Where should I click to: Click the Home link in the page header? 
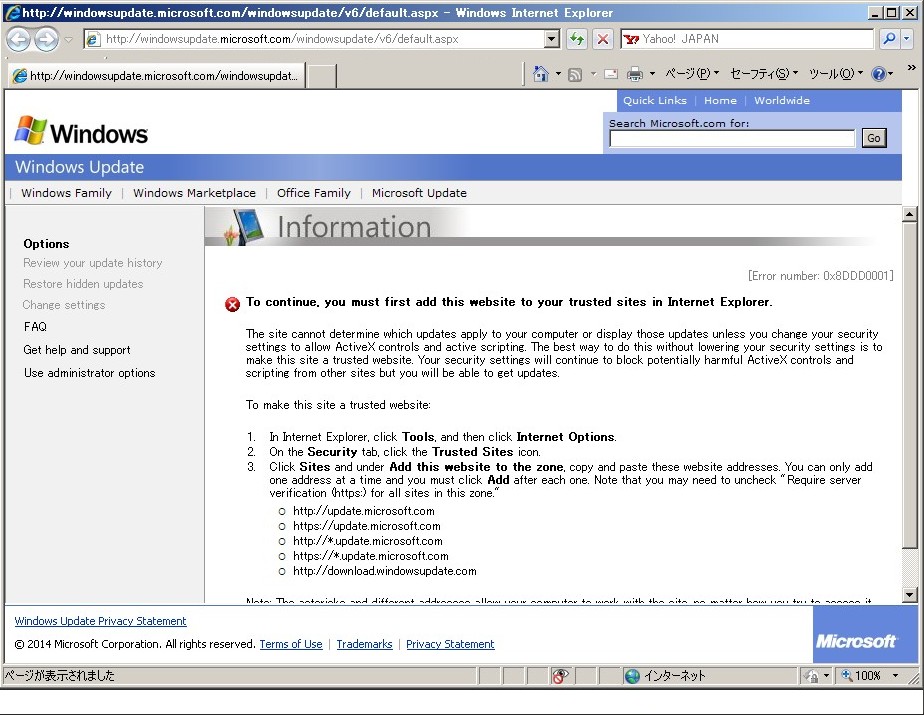click(720, 100)
